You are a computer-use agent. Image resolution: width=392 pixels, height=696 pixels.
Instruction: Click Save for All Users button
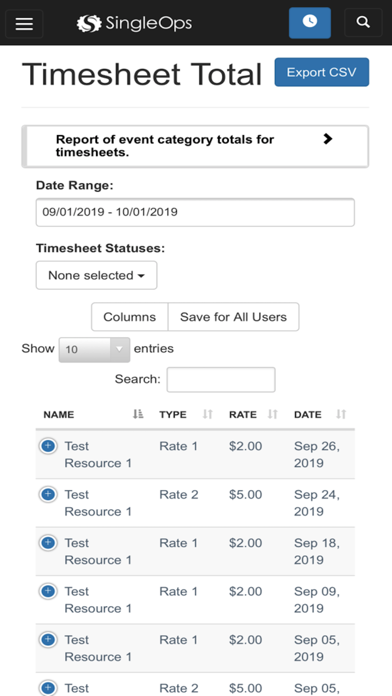(x=234, y=317)
